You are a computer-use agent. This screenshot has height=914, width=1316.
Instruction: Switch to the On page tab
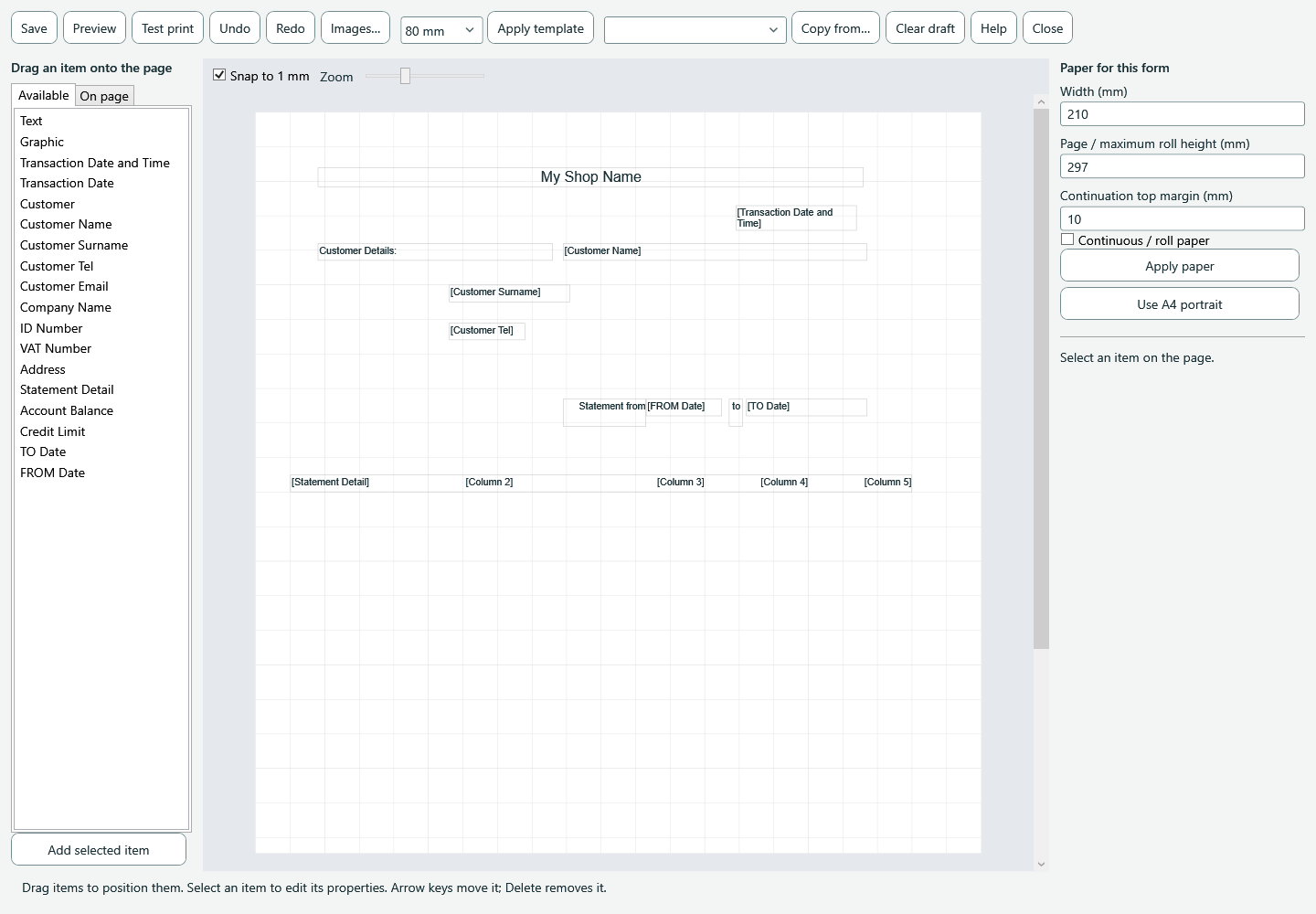pos(104,96)
